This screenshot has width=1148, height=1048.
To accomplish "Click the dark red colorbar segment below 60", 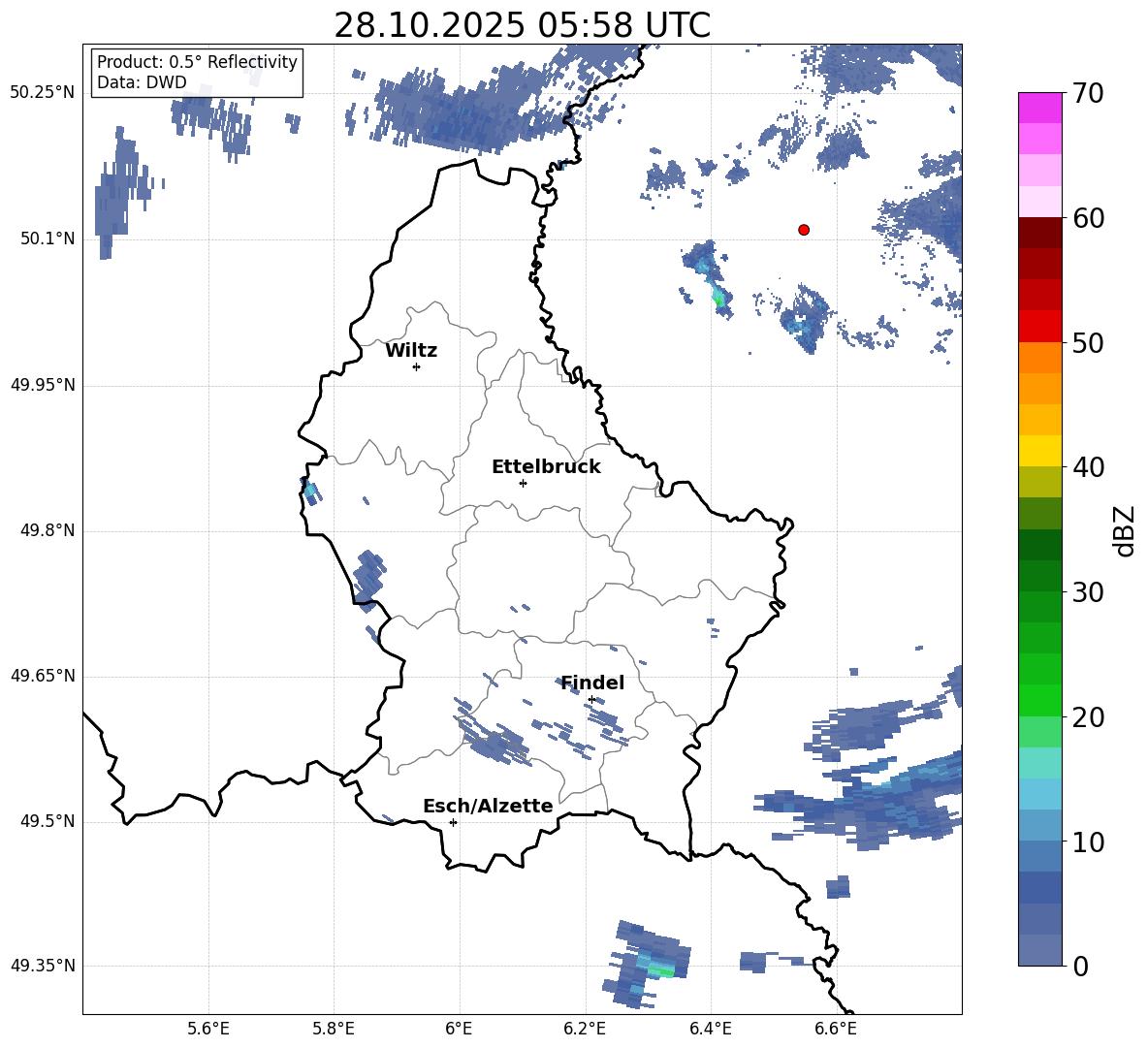I will pyautogui.click(x=1039, y=233).
